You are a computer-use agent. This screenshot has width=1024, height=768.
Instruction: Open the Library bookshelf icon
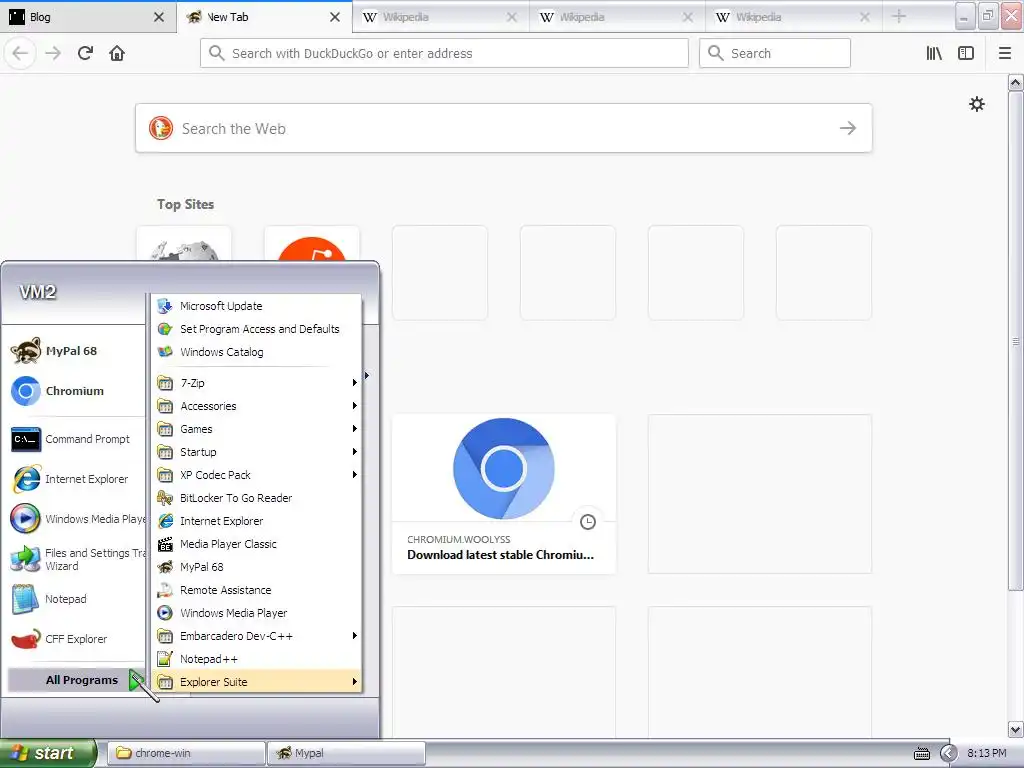(x=934, y=53)
